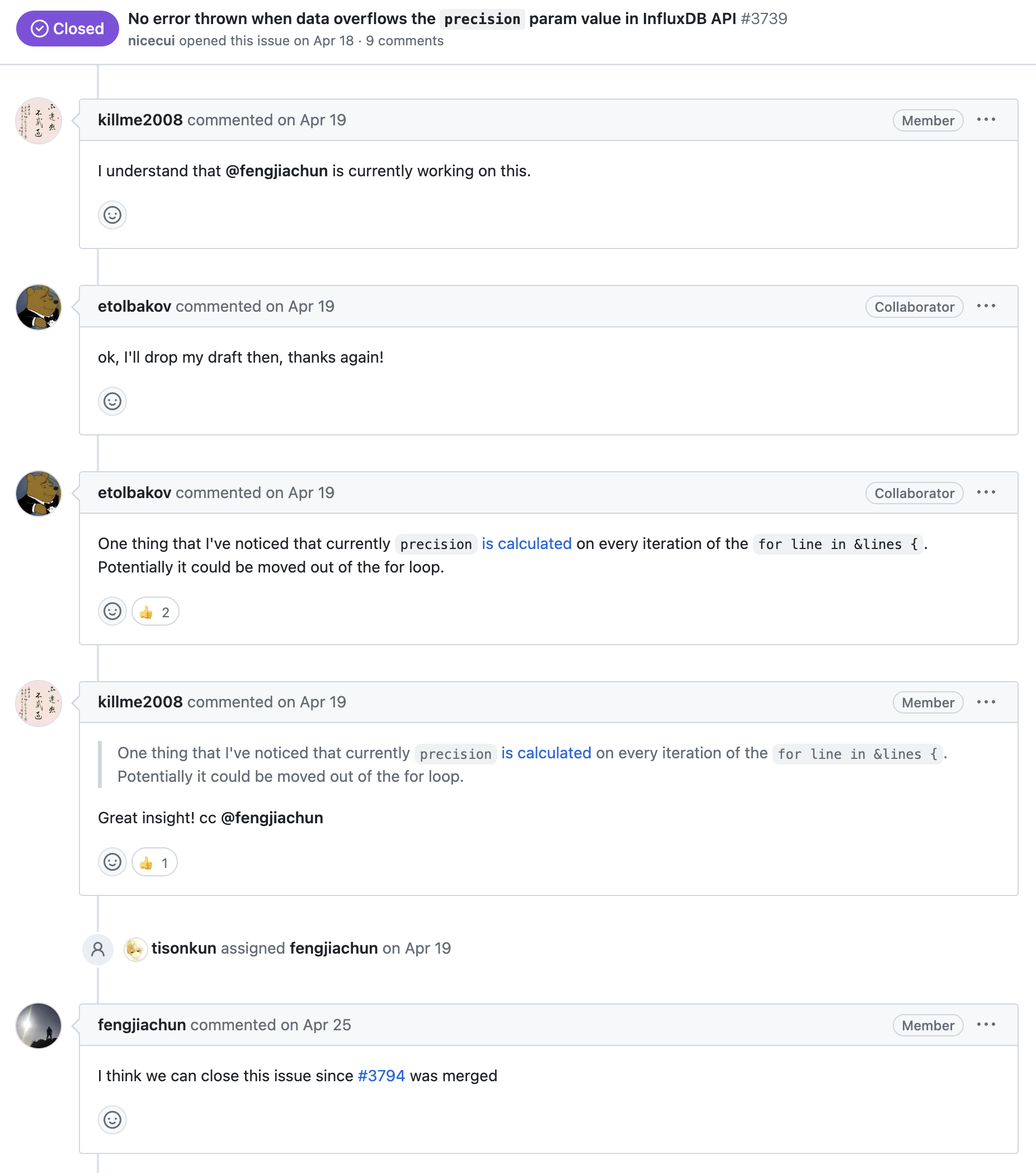Follow 'is calculated' link in etolbakov's comment

[526, 543]
